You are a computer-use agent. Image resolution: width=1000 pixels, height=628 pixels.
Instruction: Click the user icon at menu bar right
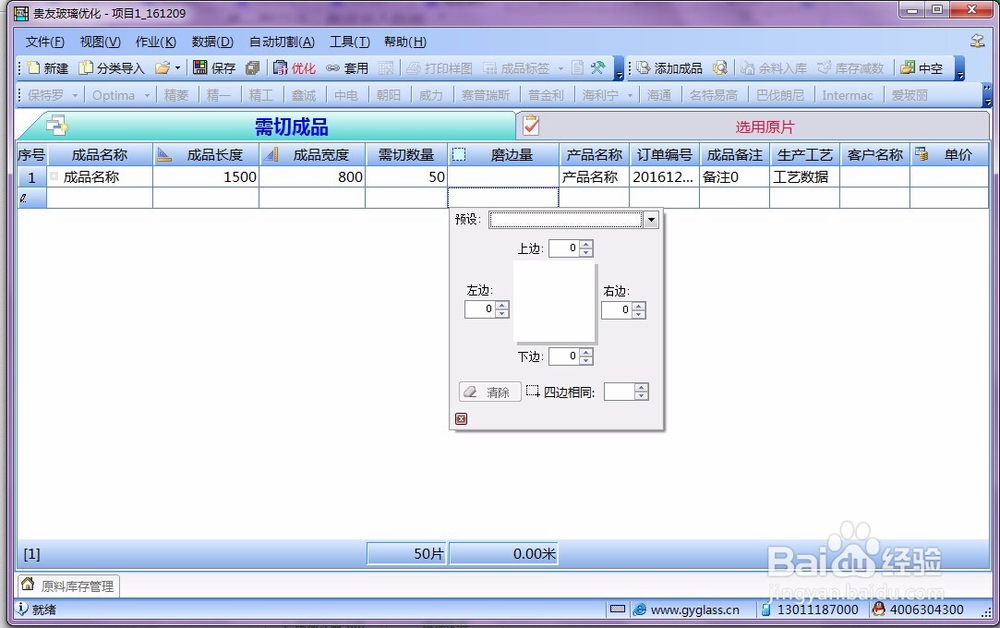[x=977, y=41]
